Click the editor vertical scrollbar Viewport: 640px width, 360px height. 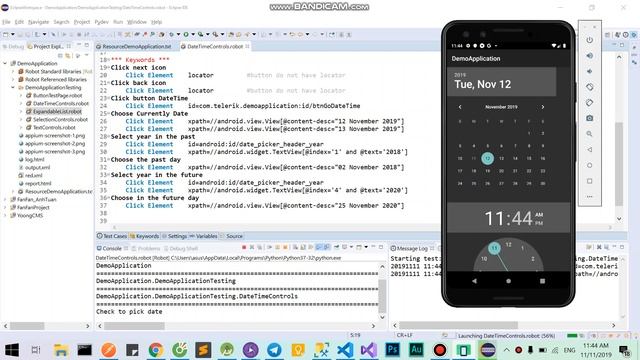(619, 163)
